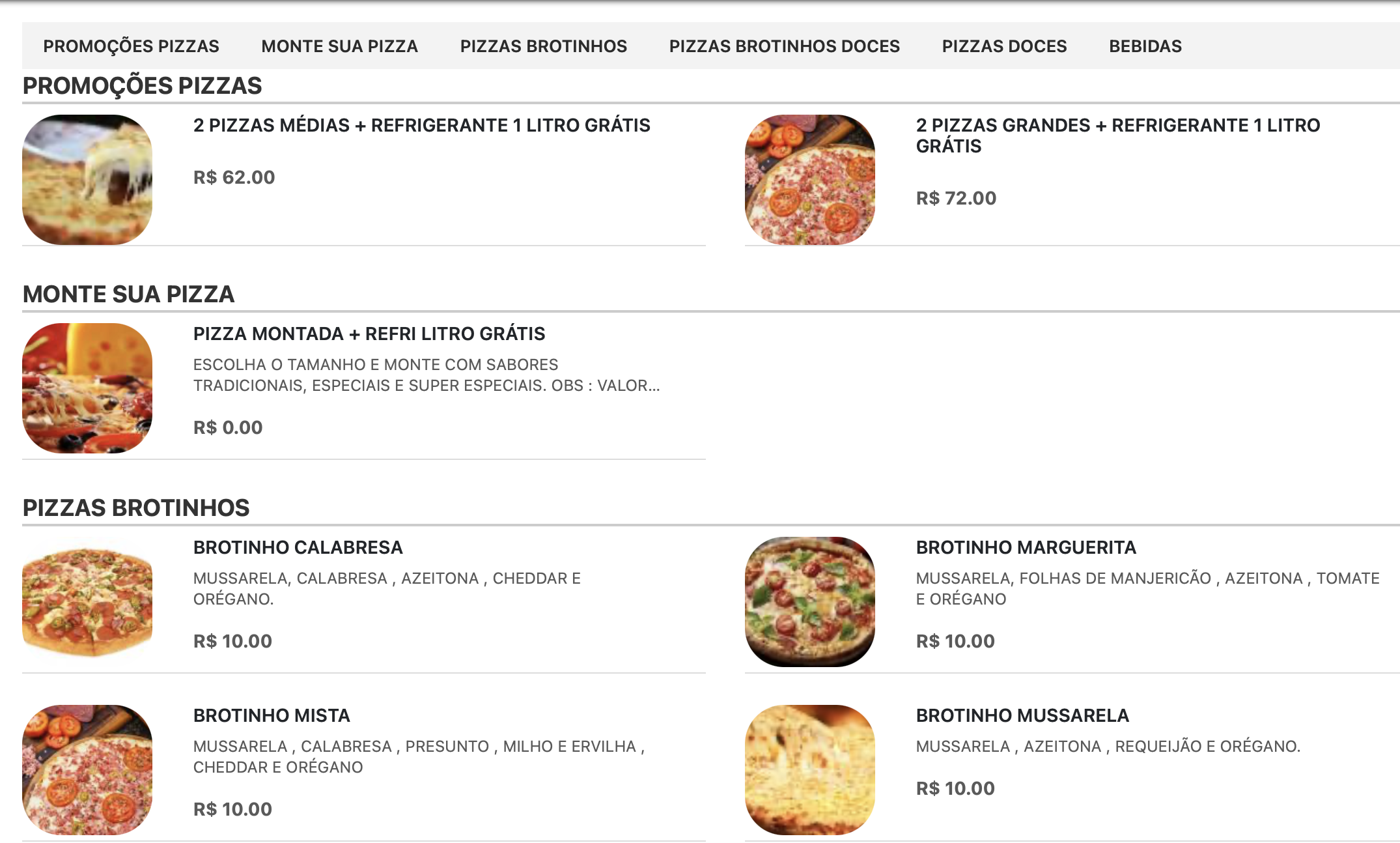Select the Brotinho Marguerita item title
This screenshot has height=843, width=1400.
tap(1026, 547)
